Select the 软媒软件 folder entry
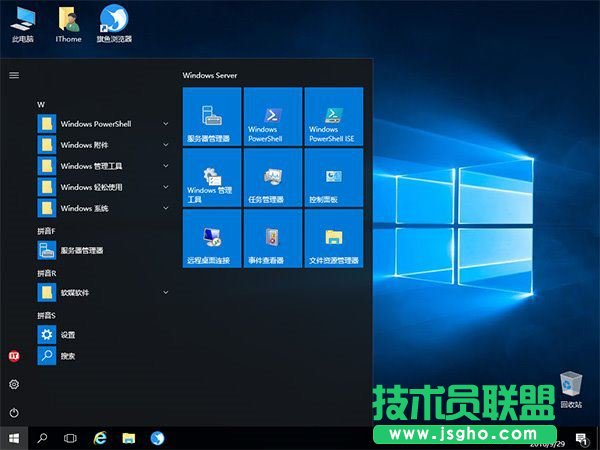Image resolution: width=600 pixels, height=450 pixels. click(x=104, y=293)
